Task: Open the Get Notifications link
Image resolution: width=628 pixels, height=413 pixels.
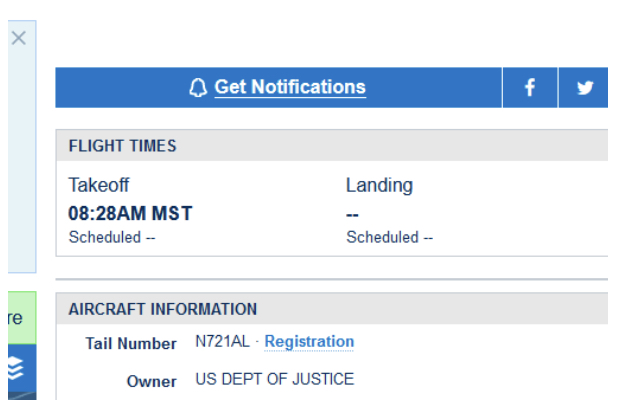Action: [x=290, y=87]
